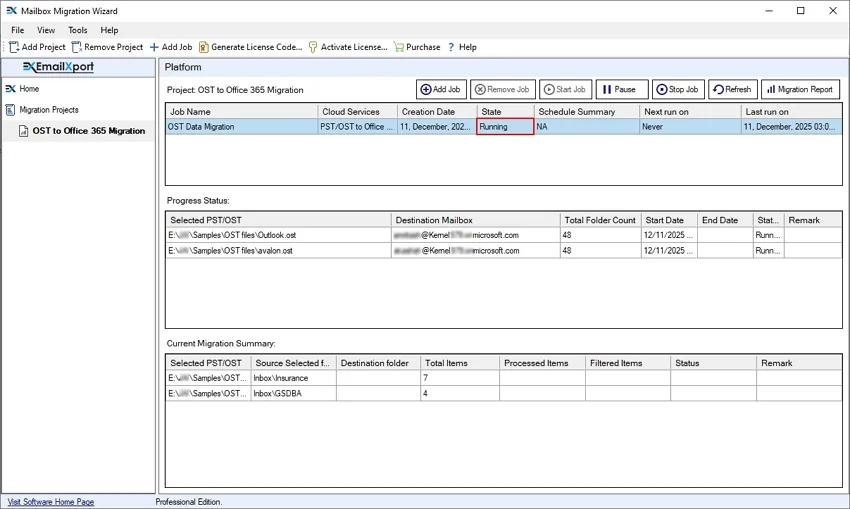
Task: Click the Remove Project toolbar icon
Action: click(77, 47)
